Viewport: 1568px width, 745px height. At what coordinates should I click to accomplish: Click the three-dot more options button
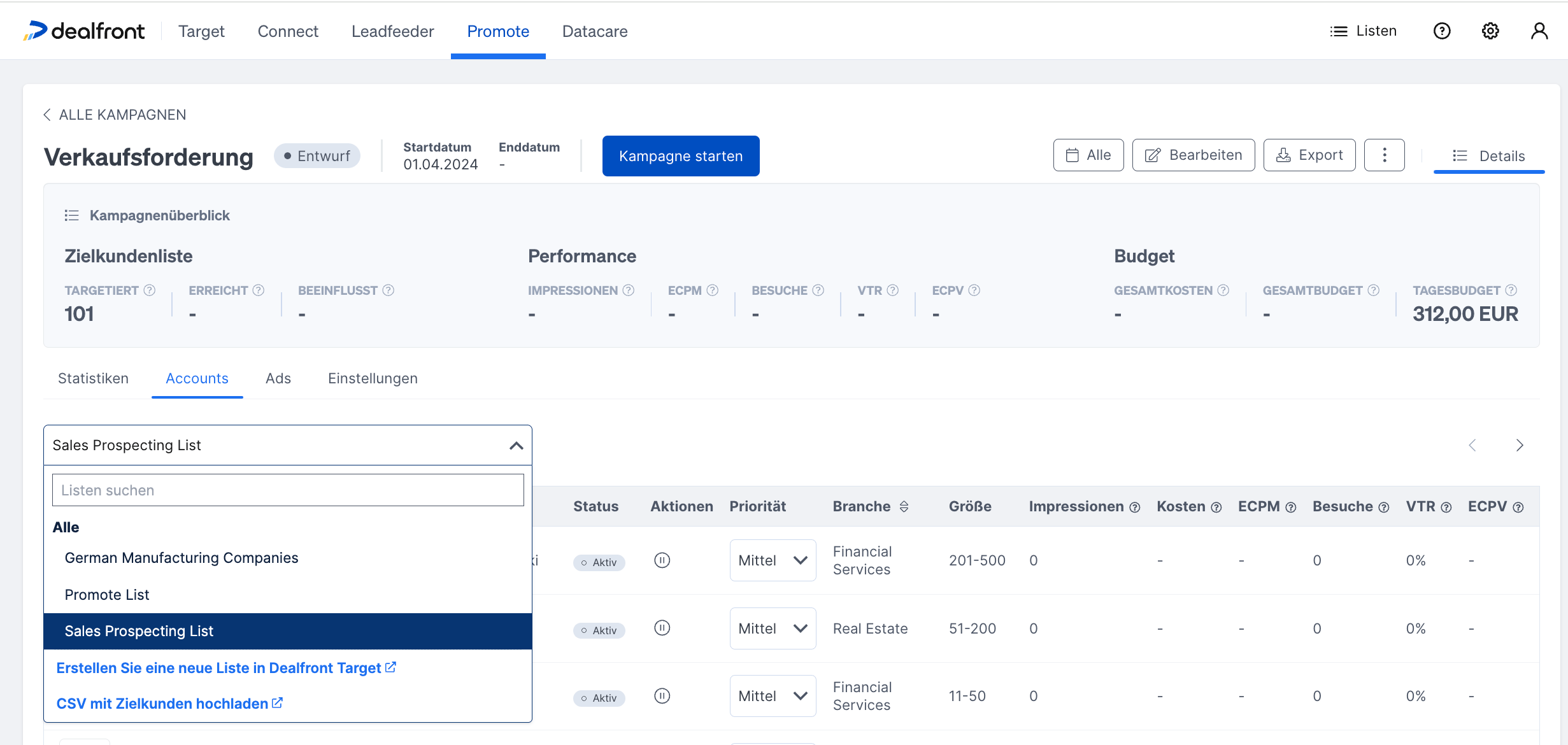pyautogui.click(x=1384, y=155)
